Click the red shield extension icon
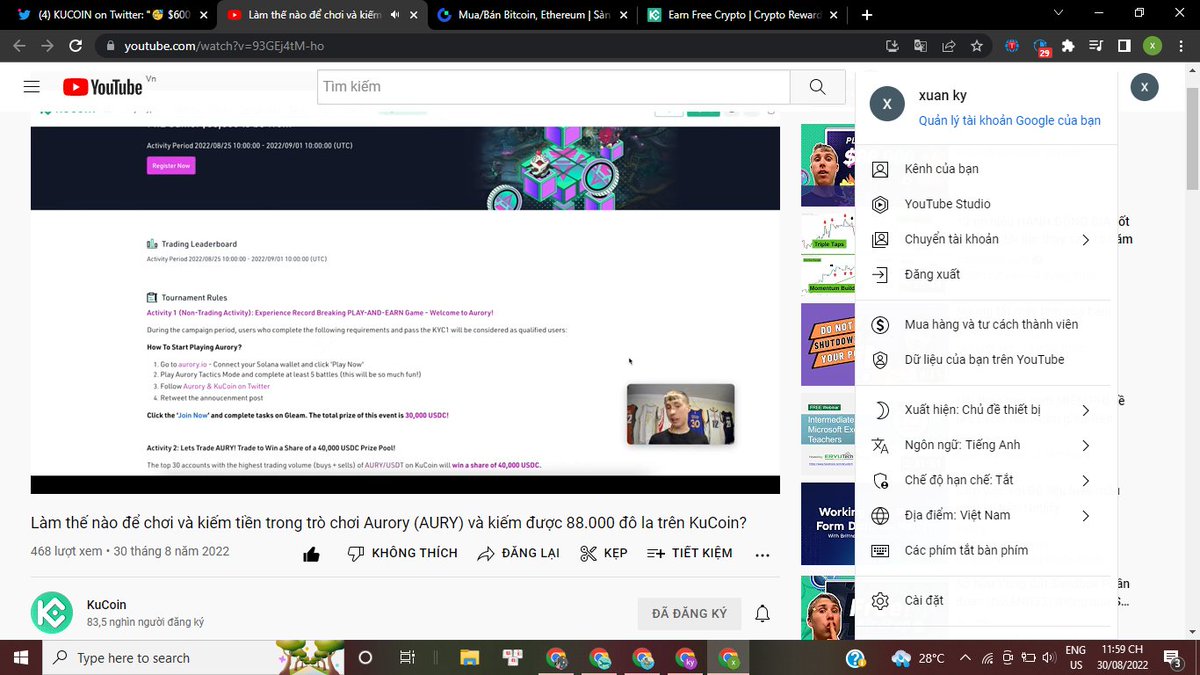1200x675 pixels. point(1013,46)
